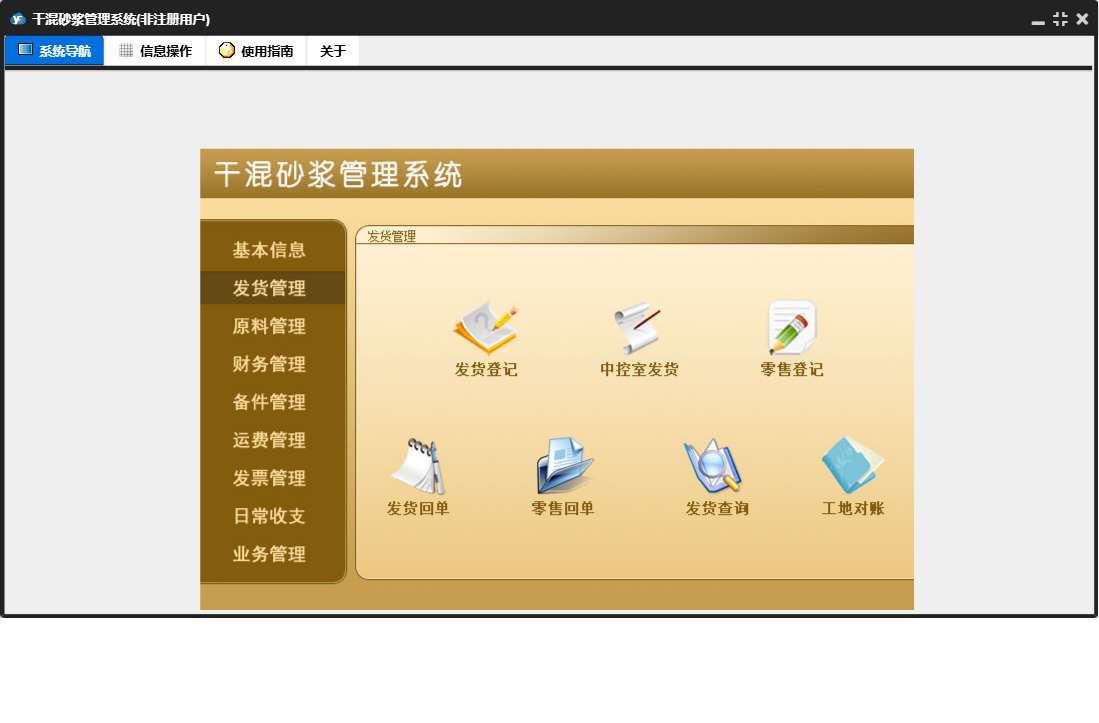Click the app logo in title bar

point(18,19)
